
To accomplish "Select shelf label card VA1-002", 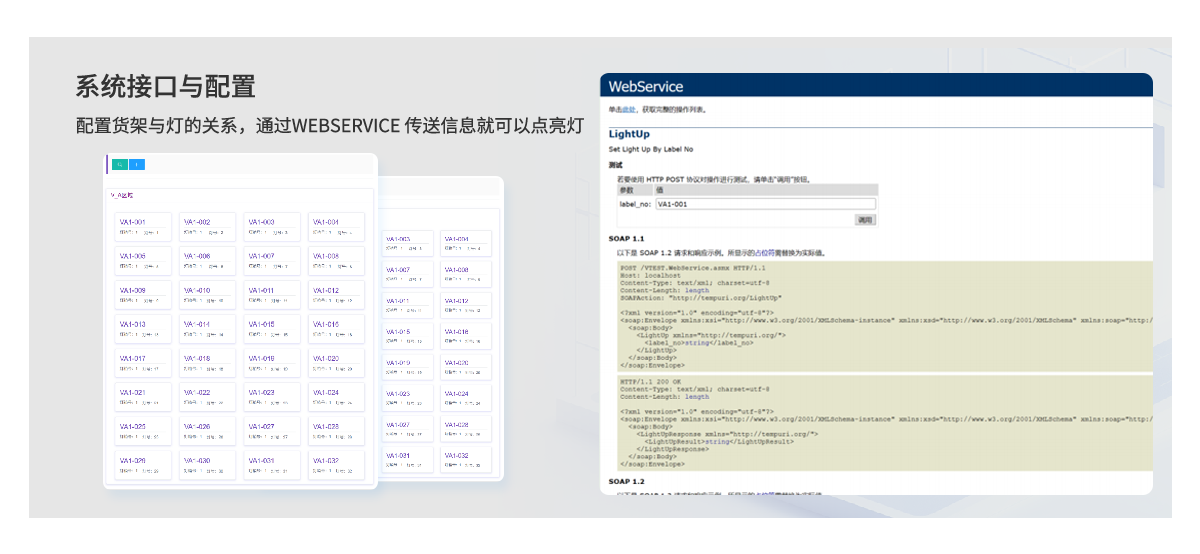I will pos(207,226).
